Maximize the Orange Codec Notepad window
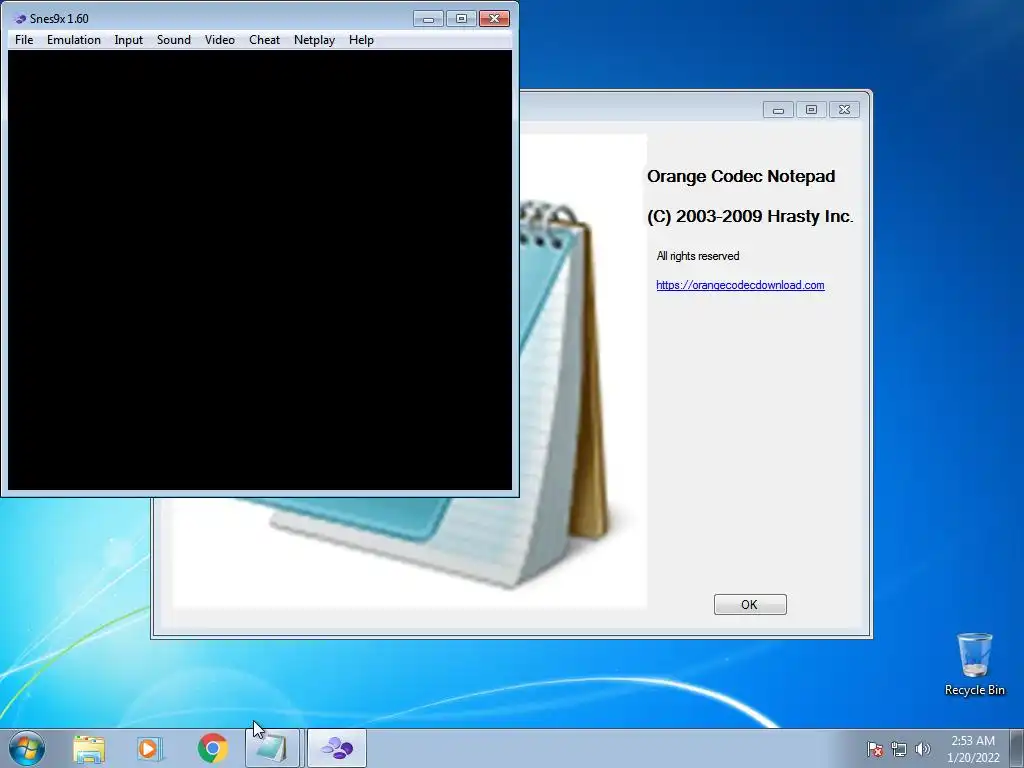Screen dimensions: 1024x768 811,110
